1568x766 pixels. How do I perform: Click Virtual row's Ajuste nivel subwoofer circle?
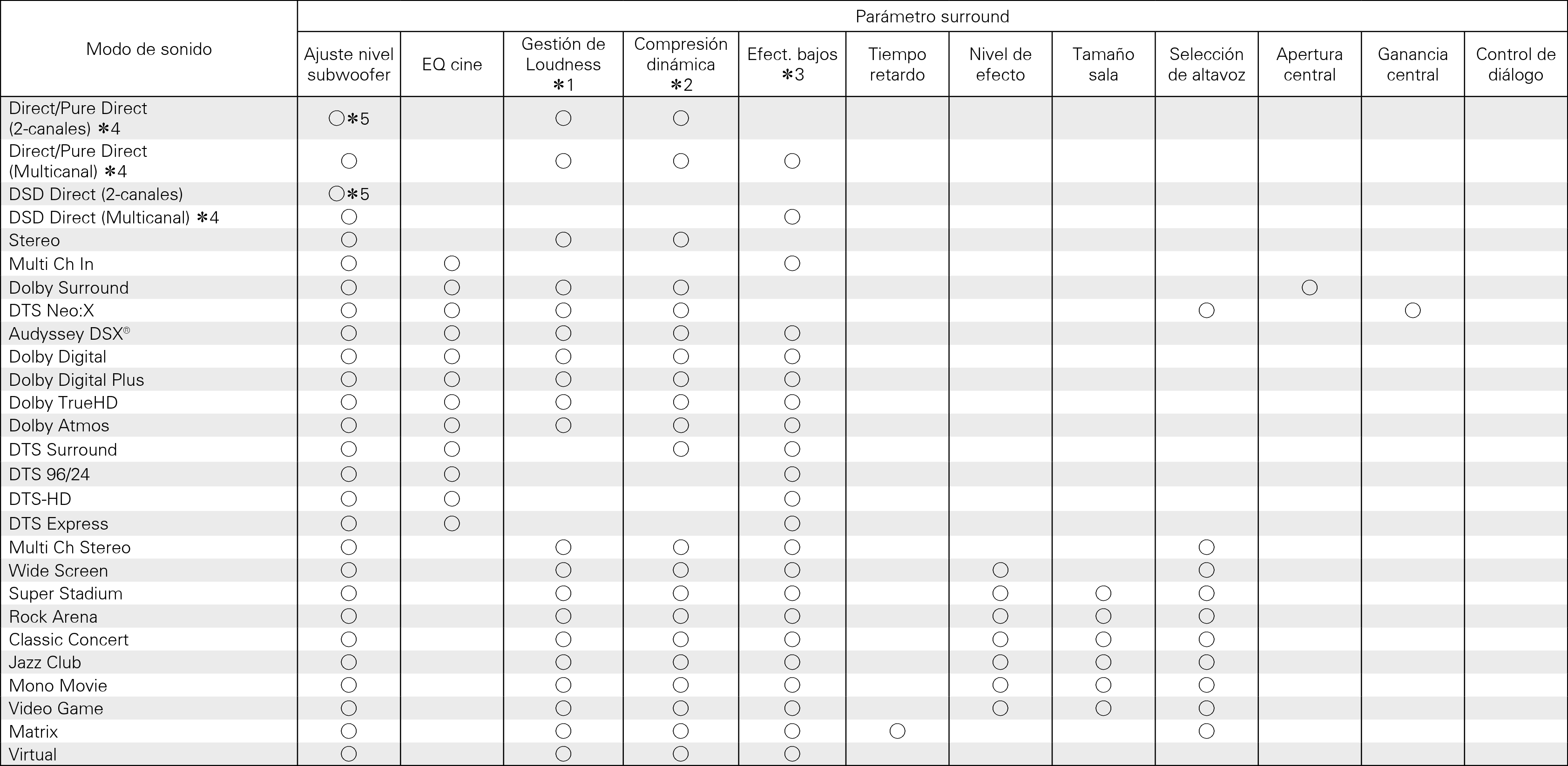[x=349, y=754]
